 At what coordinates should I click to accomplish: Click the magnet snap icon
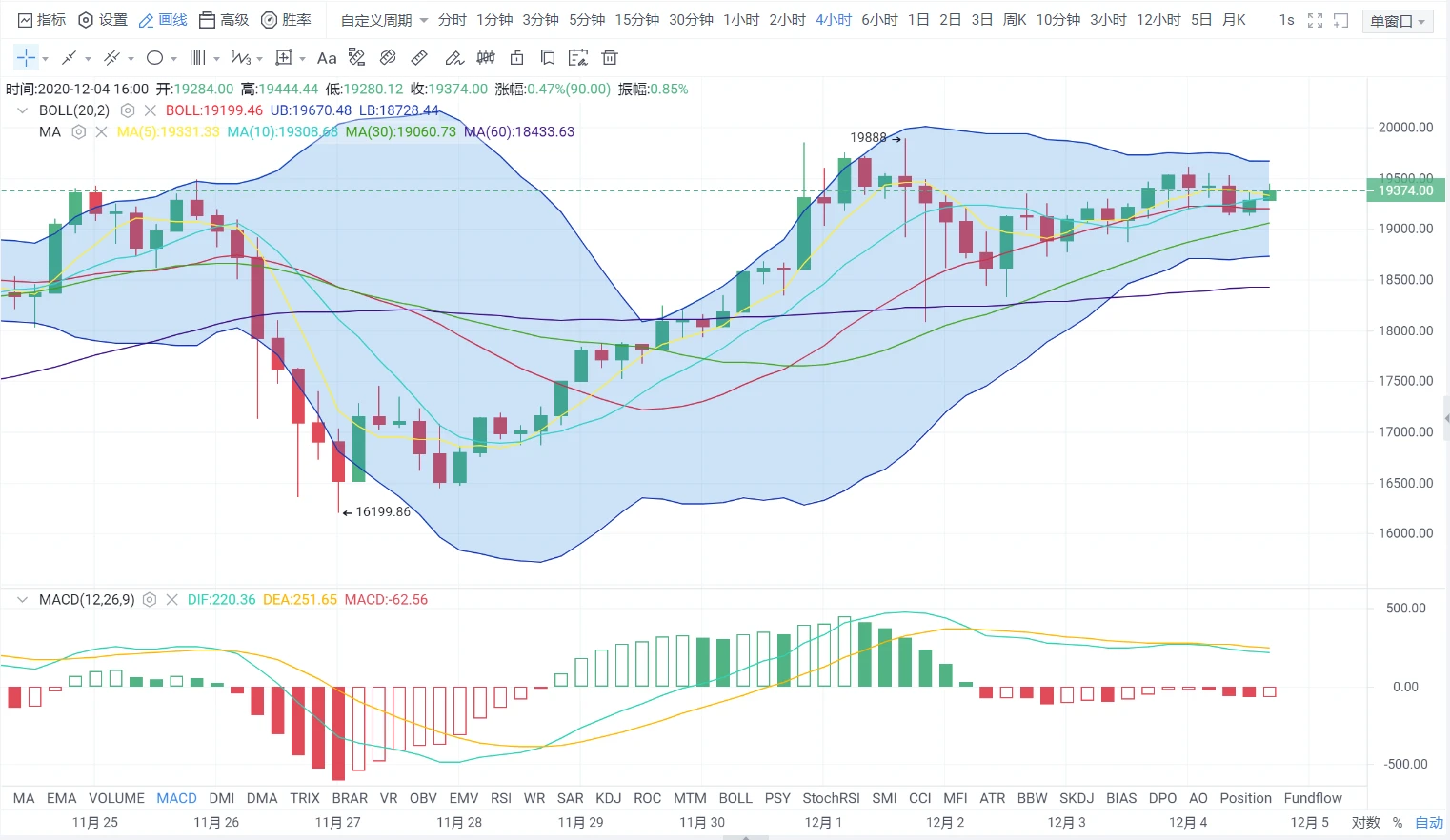388,58
